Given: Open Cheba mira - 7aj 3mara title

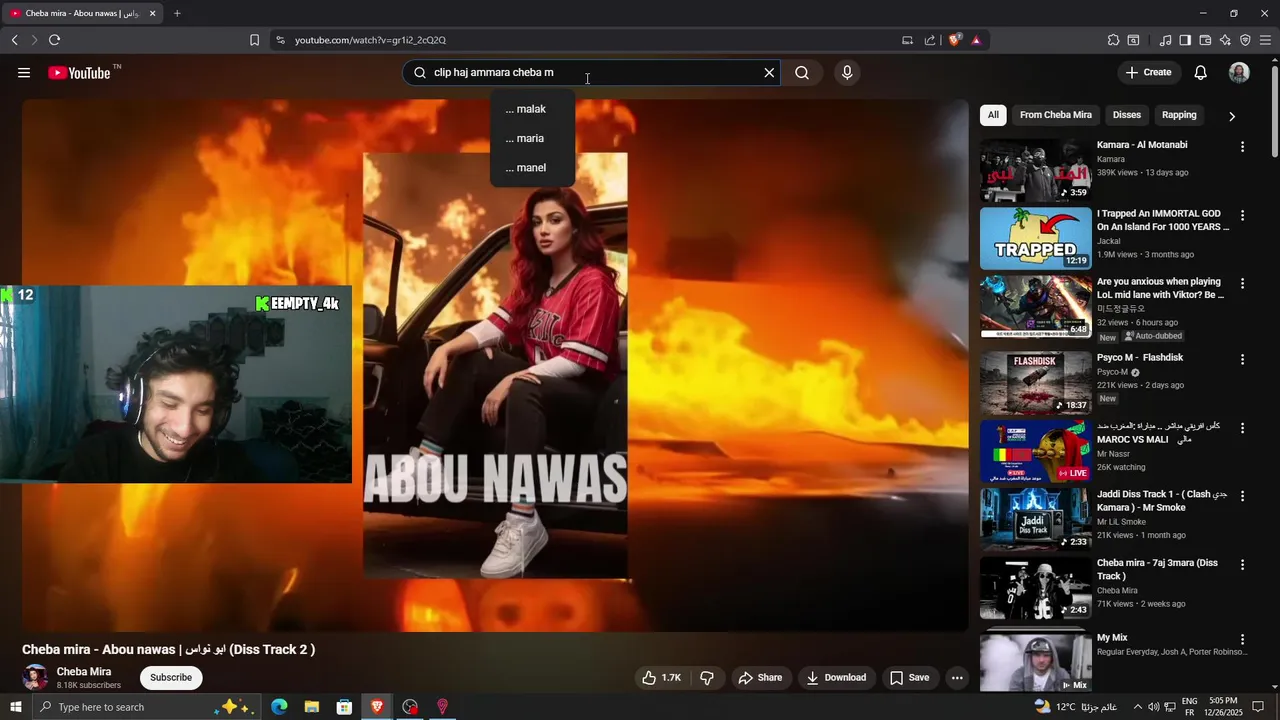Looking at the screenshot, I should 1157,569.
